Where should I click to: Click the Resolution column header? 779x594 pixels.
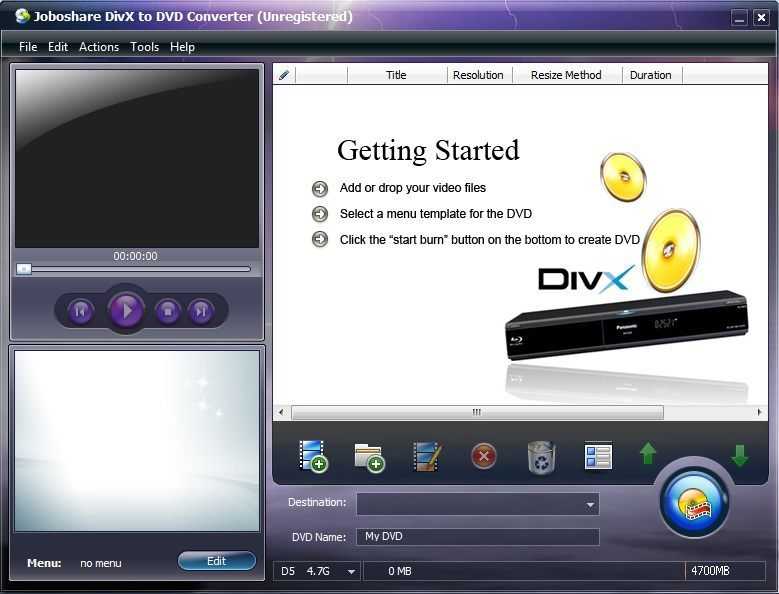pyautogui.click(x=478, y=75)
